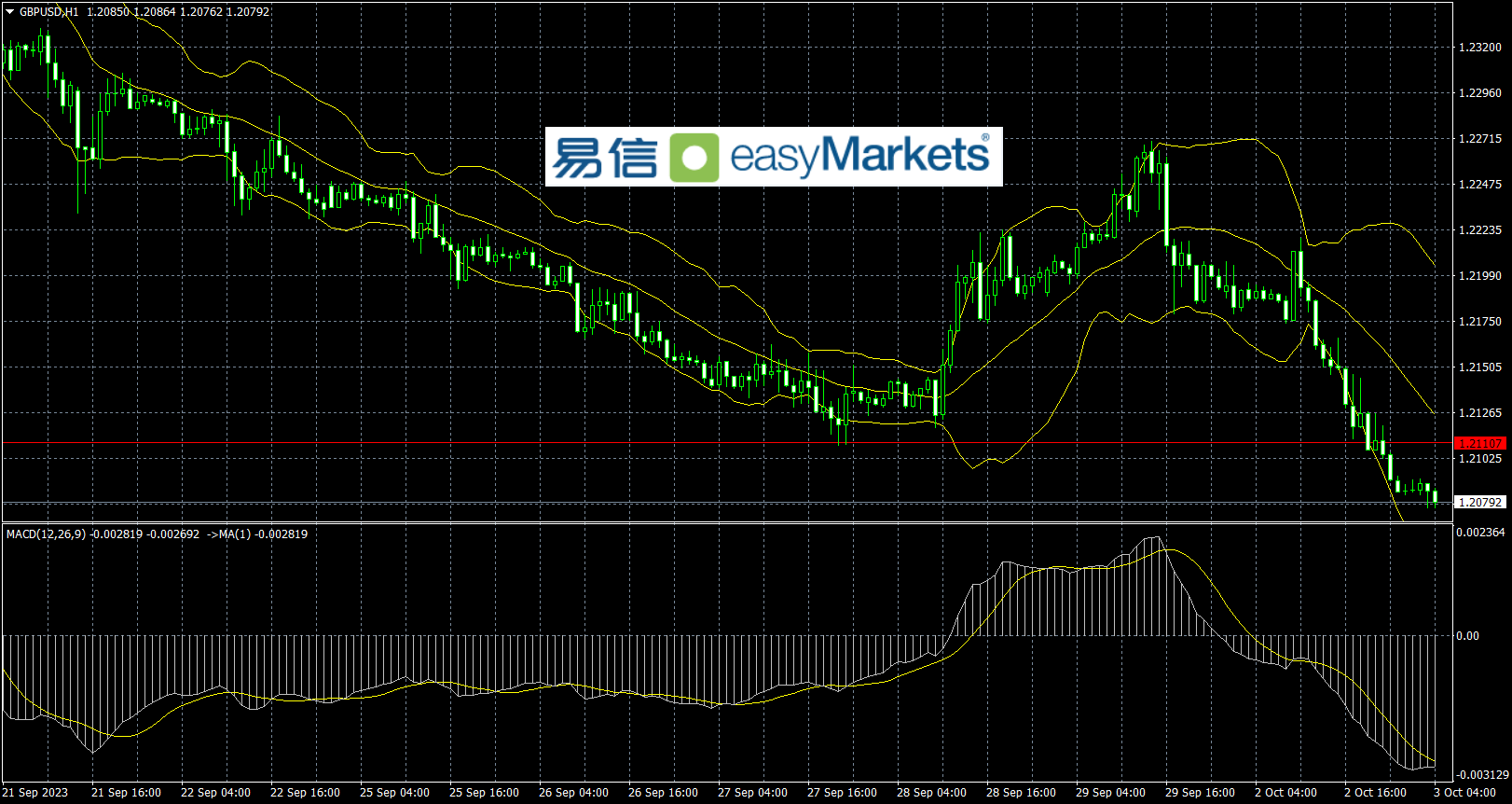The height and width of the screenshot is (804, 1512).
Task: Select the red 1.21107 price level label
Action: (x=1480, y=443)
